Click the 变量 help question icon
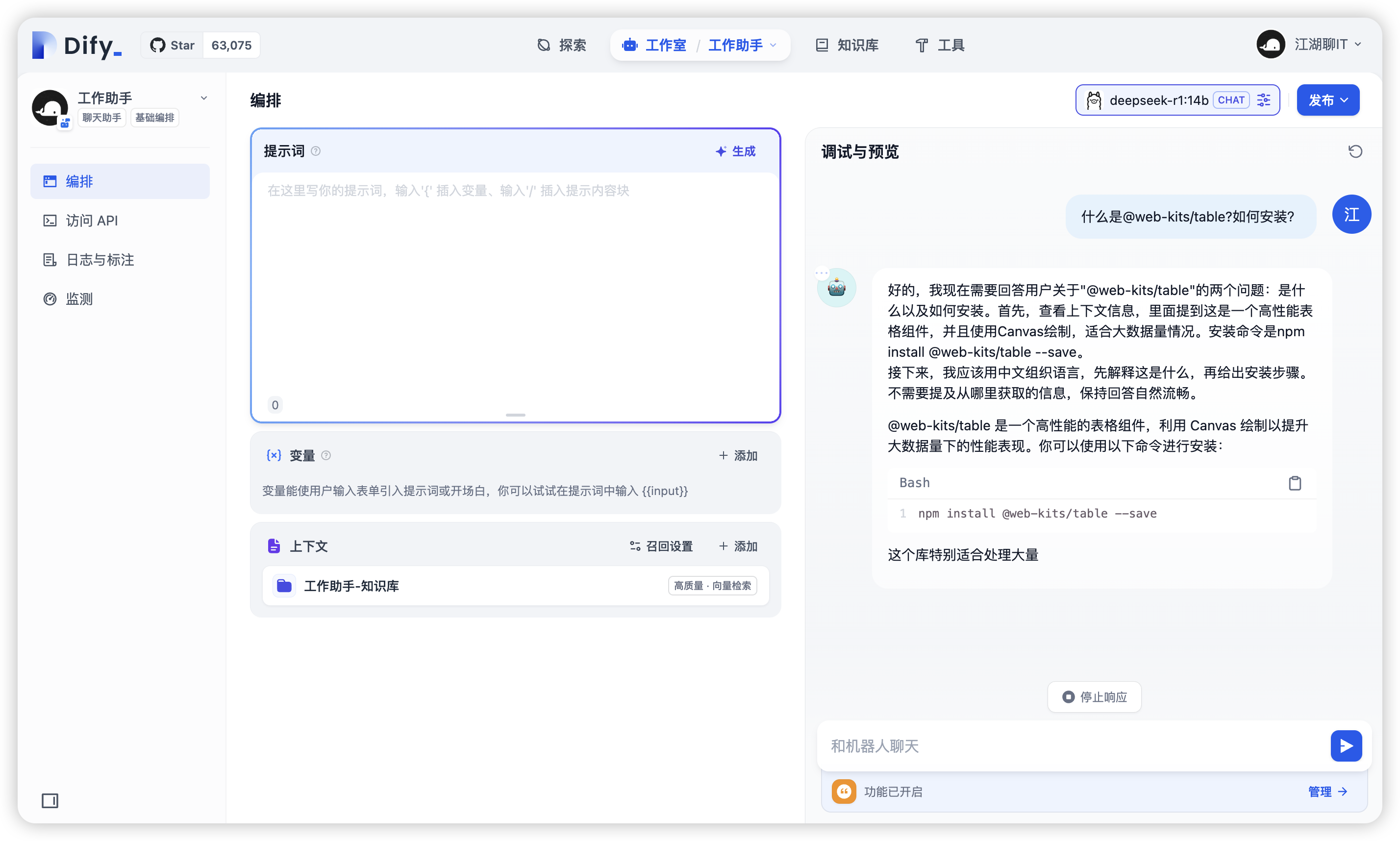Screen dimensions: 1400x841 click(326, 455)
